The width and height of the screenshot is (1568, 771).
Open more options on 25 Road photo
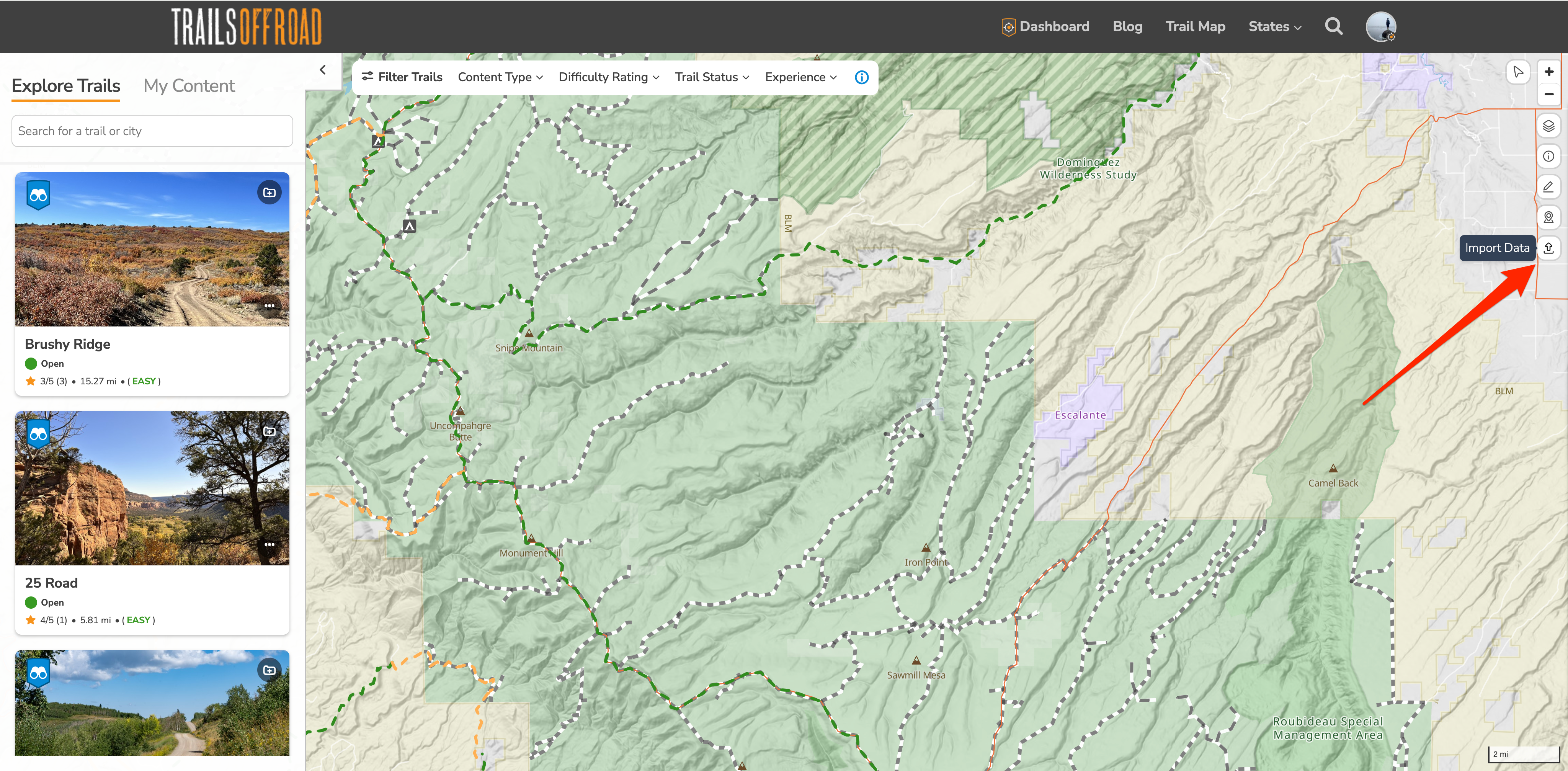269,544
